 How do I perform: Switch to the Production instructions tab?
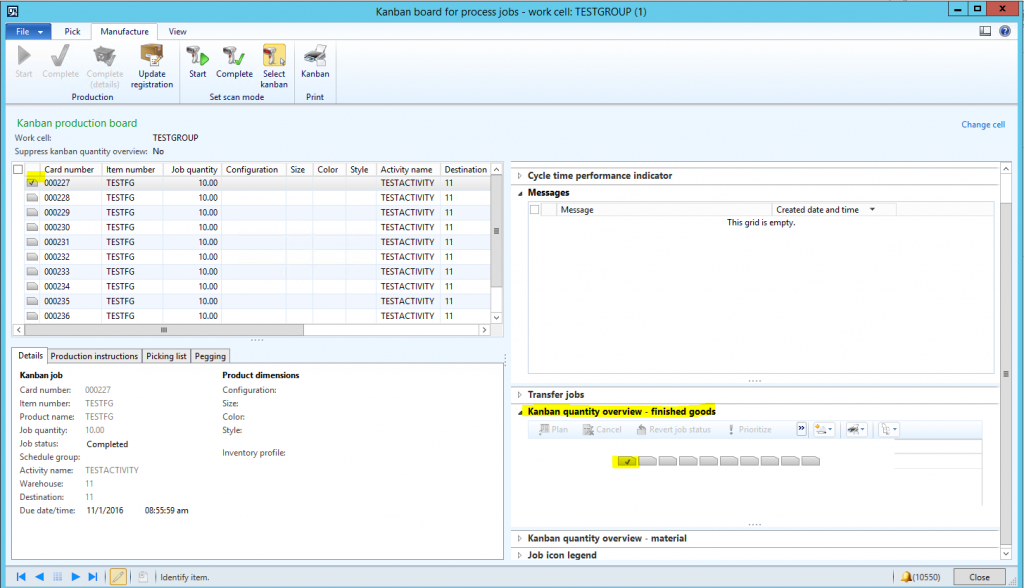tap(94, 356)
